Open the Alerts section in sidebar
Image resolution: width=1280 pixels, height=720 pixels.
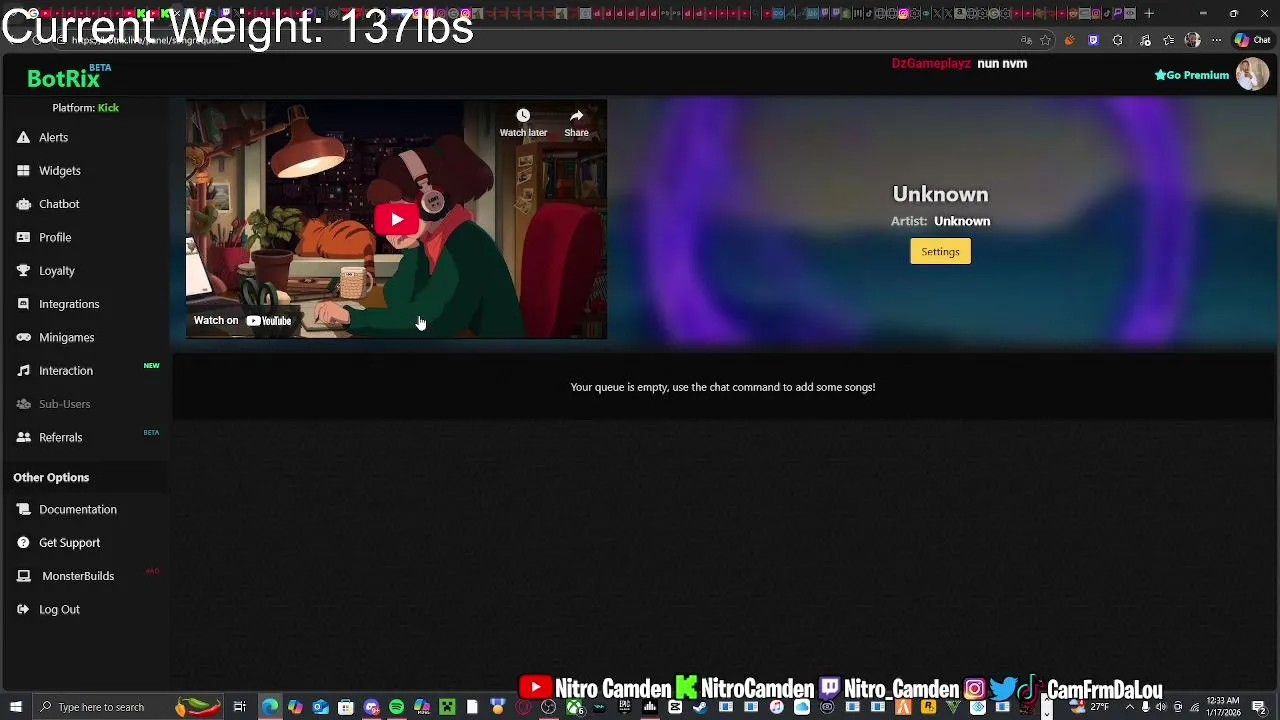coord(53,138)
